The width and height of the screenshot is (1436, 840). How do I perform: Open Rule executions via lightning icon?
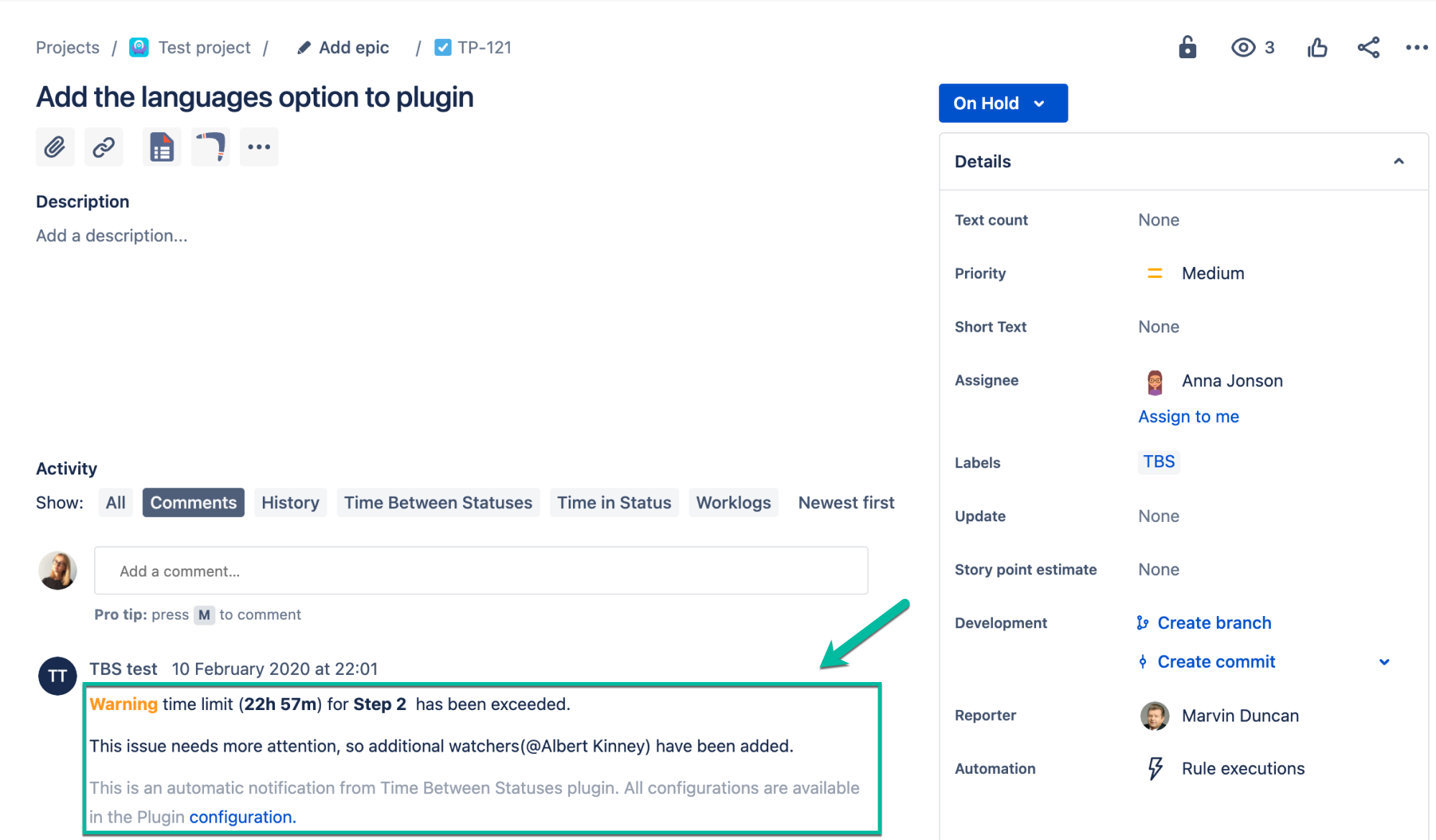pyautogui.click(x=1155, y=767)
